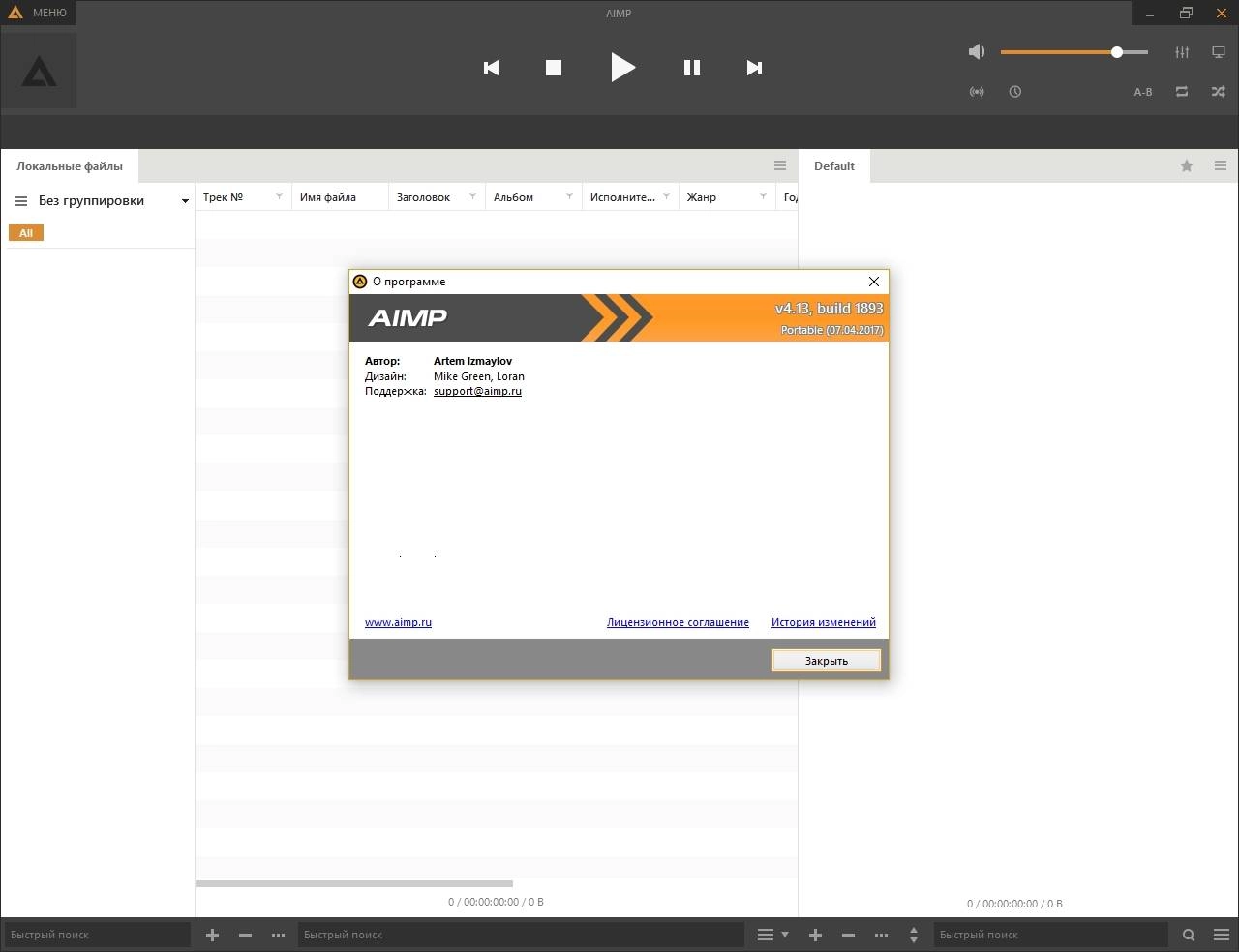Open filter for Альбом column
Viewport: 1239px width, 952px height.
[x=569, y=196]
